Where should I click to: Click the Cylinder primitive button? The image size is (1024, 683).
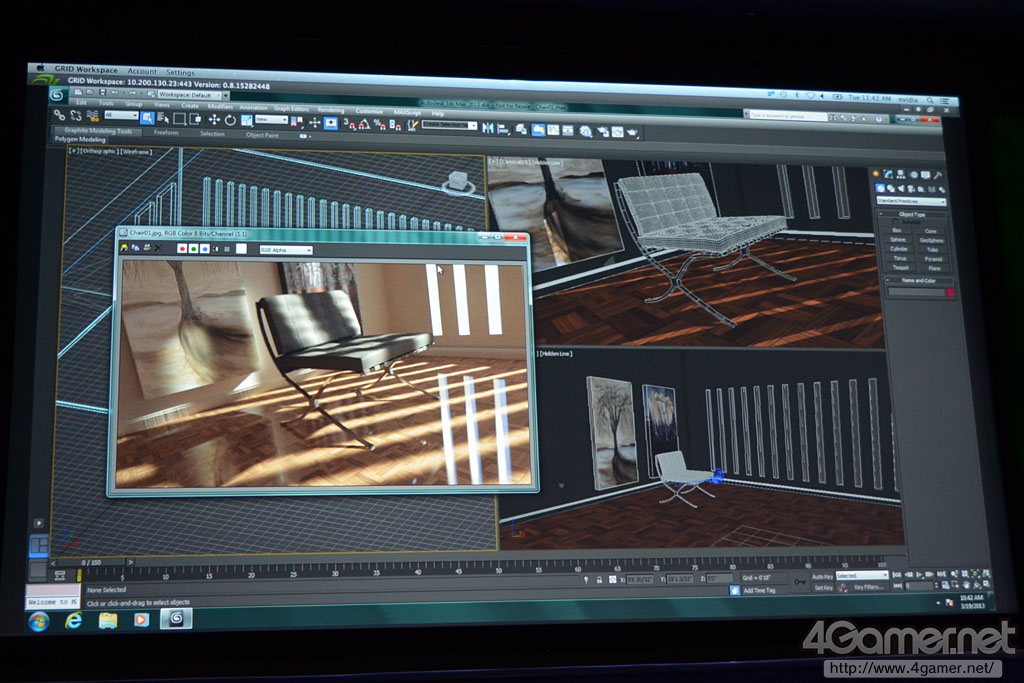pyautogui.click(x=899, y=249)
